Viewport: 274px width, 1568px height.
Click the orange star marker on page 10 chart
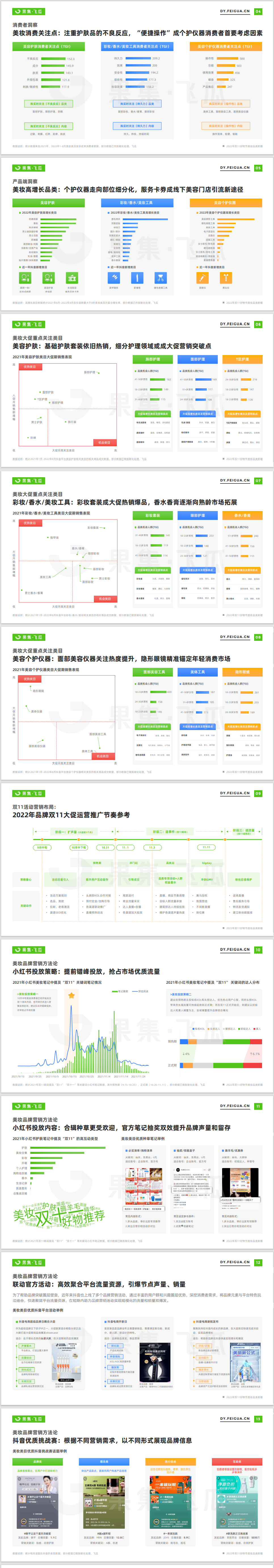[x=72, y=996]
